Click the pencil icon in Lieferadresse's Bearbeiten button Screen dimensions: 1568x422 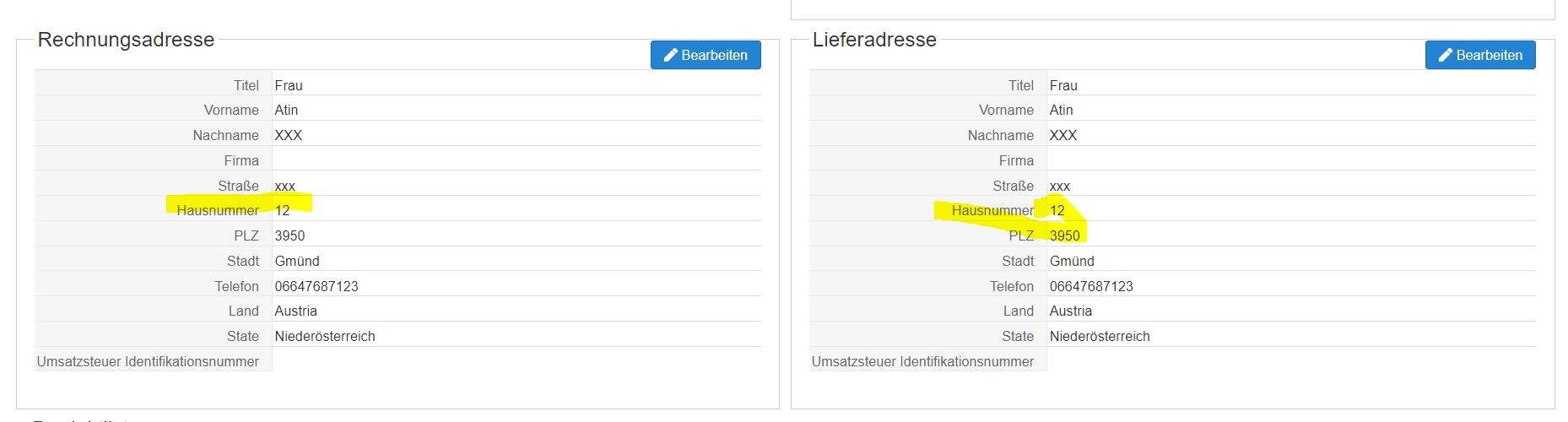[1446, 56]
